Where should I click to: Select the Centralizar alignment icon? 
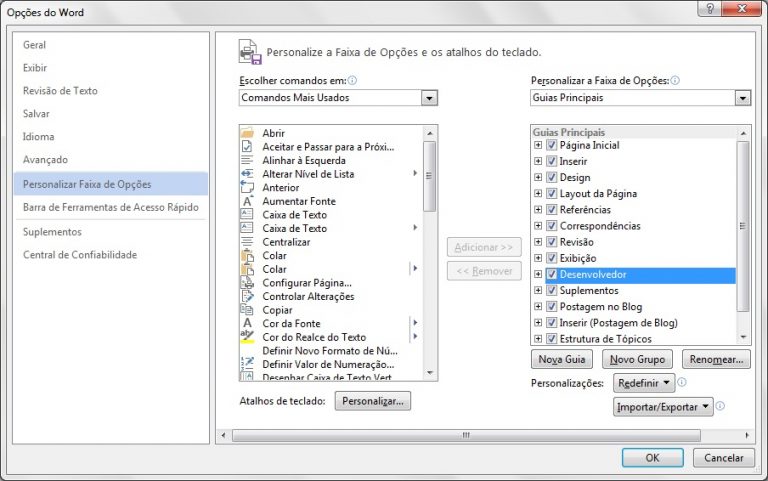point(247,242)
